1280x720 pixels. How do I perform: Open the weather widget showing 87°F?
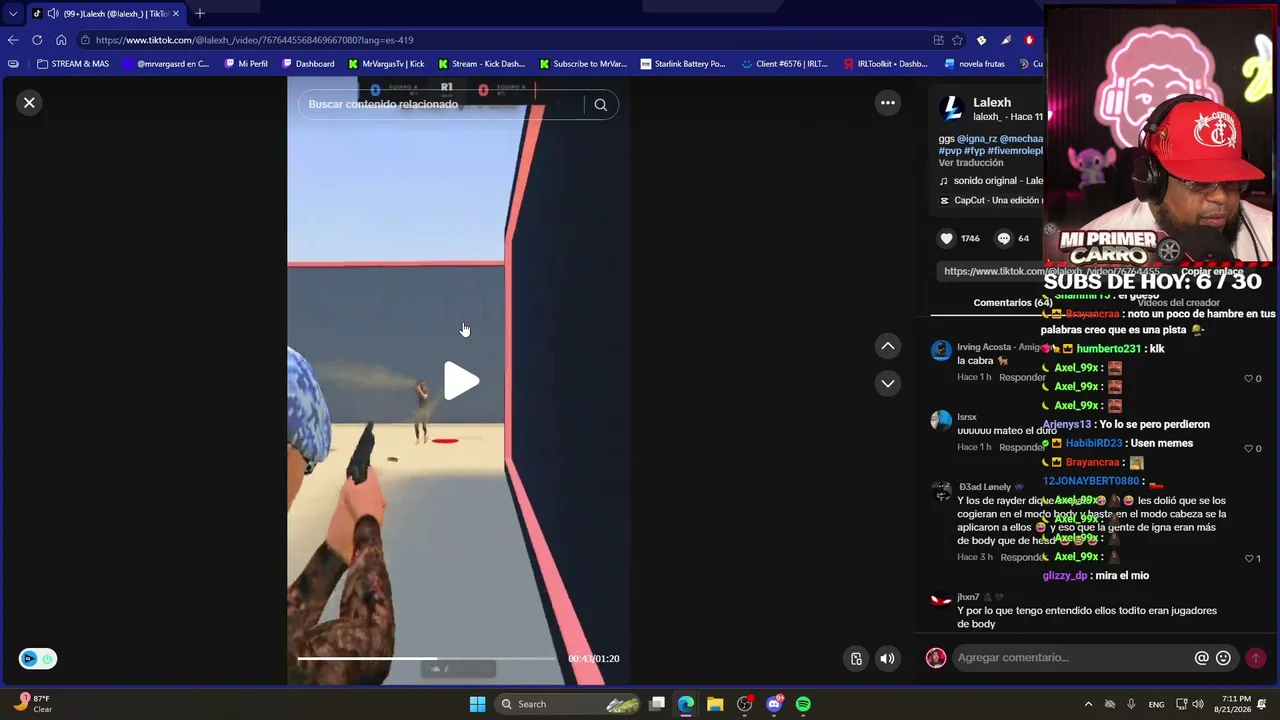coord(32,704)
